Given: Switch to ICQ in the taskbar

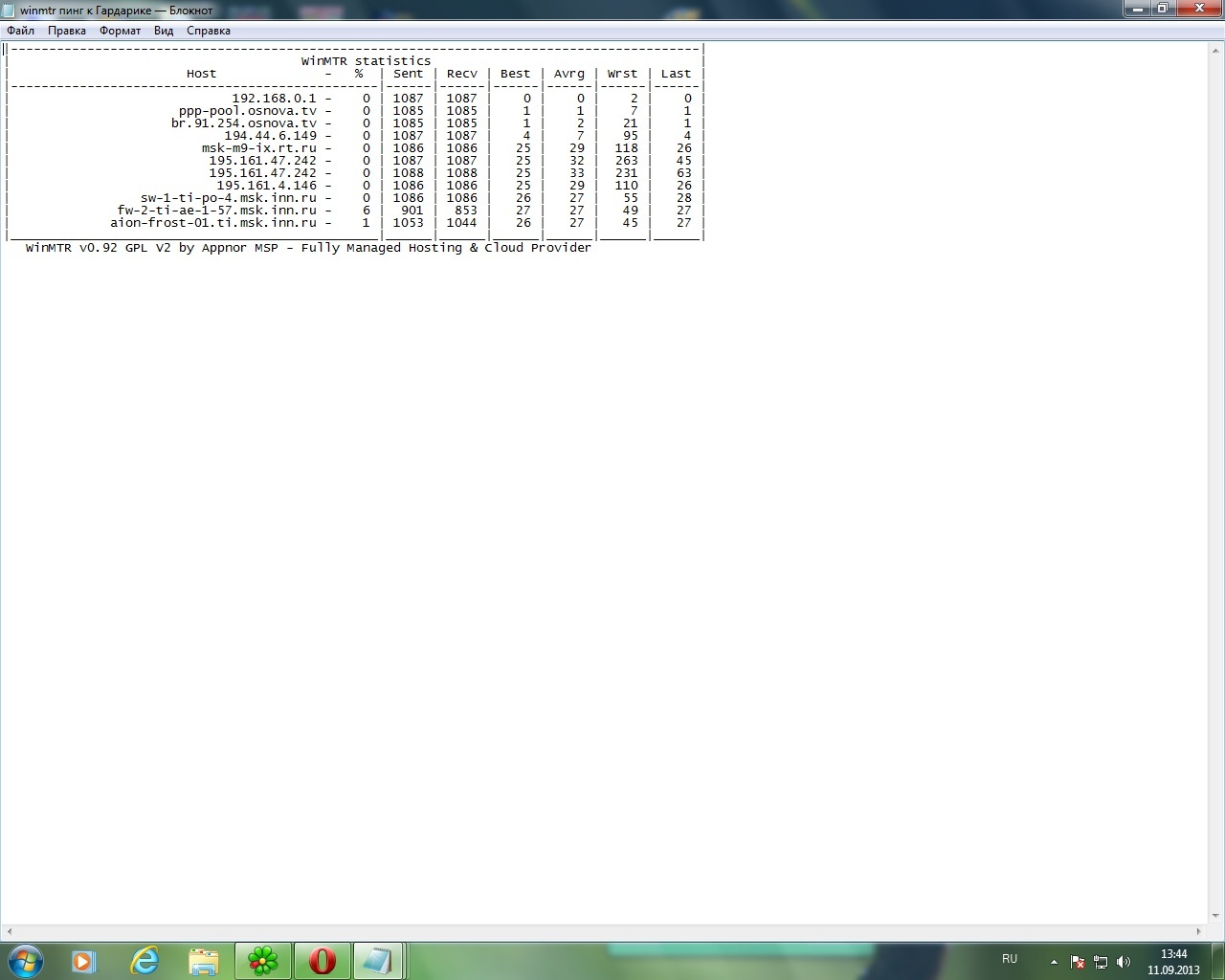Looking at the screenshot, I should click(x=263, y=961).
